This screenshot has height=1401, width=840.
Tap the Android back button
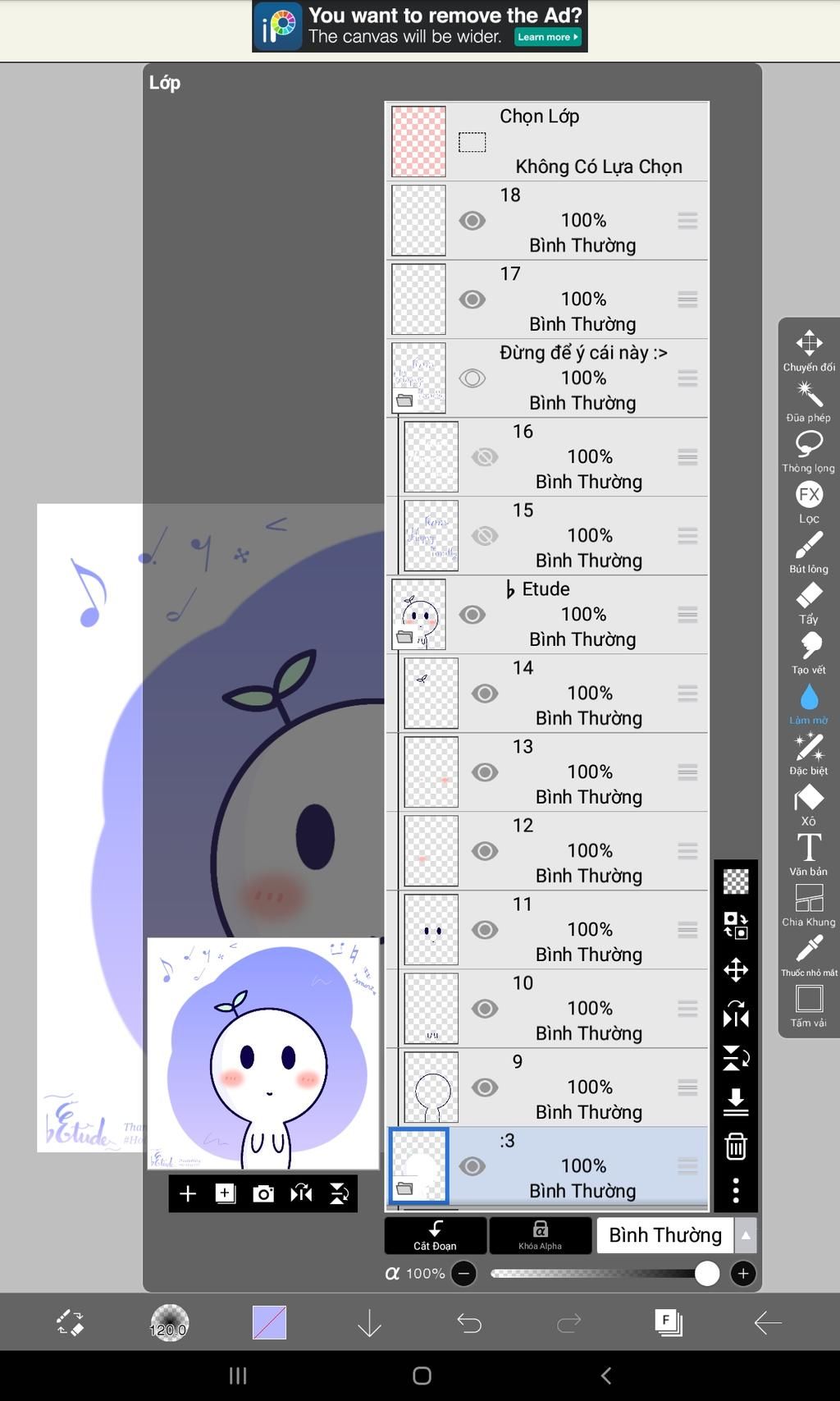606,1376
